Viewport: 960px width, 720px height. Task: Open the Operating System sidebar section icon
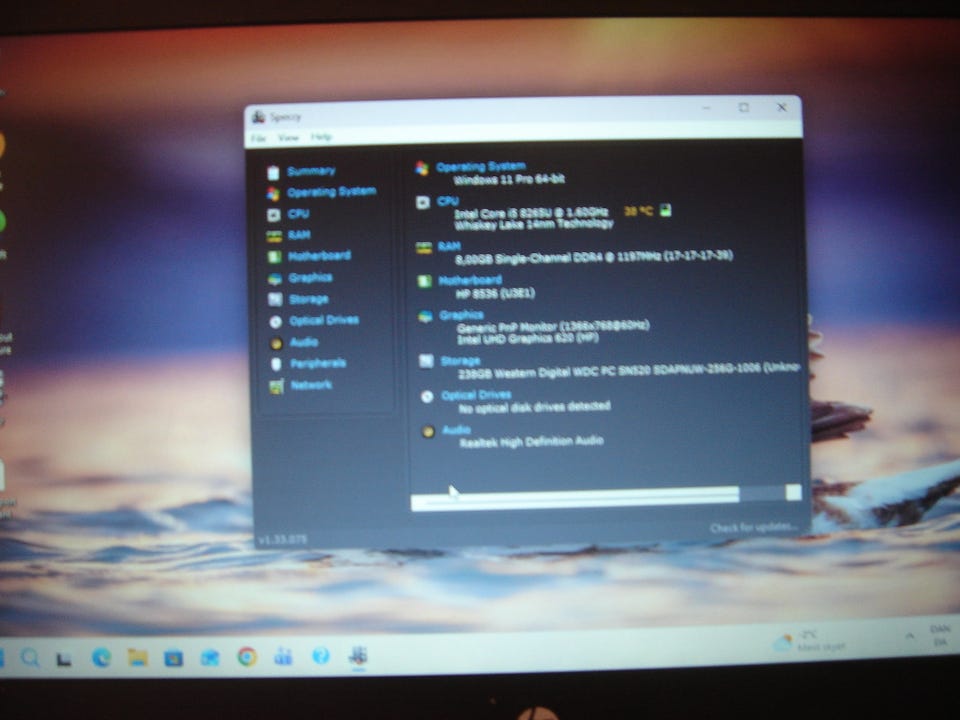tap(273, 194)
